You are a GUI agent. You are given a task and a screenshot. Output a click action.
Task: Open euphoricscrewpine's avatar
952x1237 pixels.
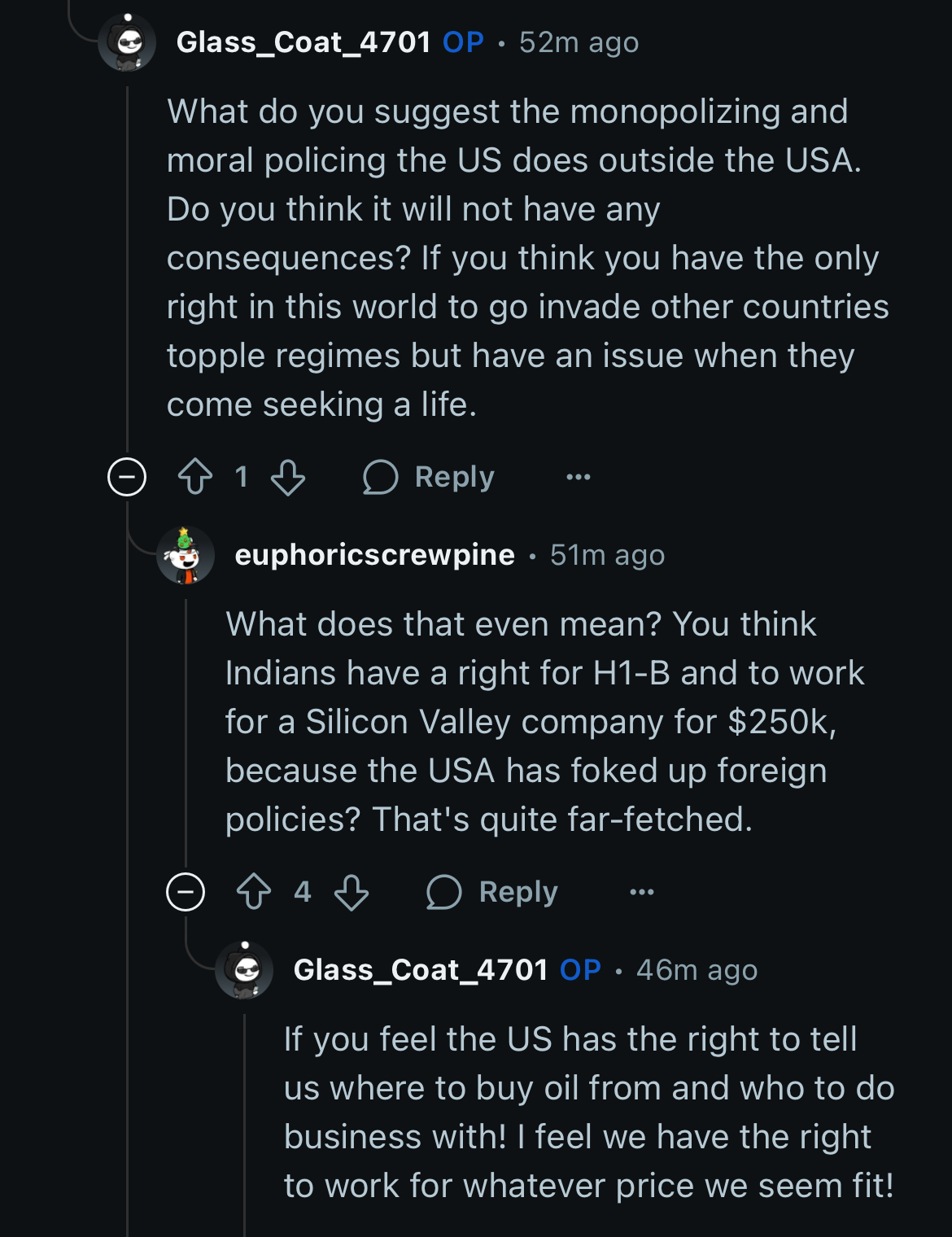coord(186,555)
